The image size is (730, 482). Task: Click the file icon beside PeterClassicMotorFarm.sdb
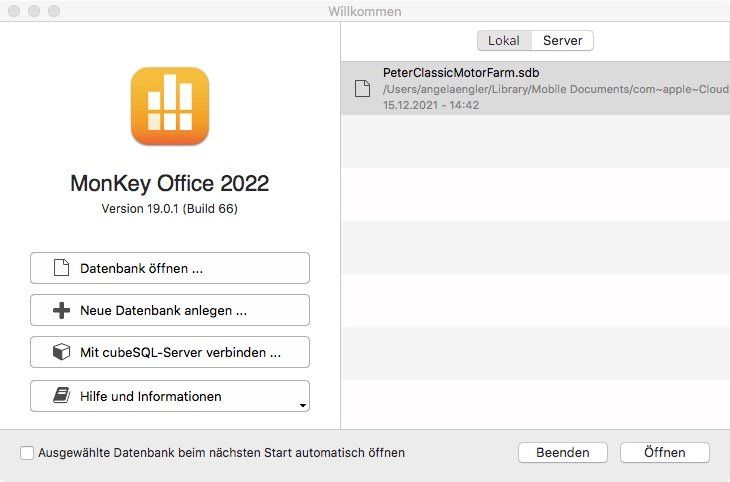pos(362,88)
